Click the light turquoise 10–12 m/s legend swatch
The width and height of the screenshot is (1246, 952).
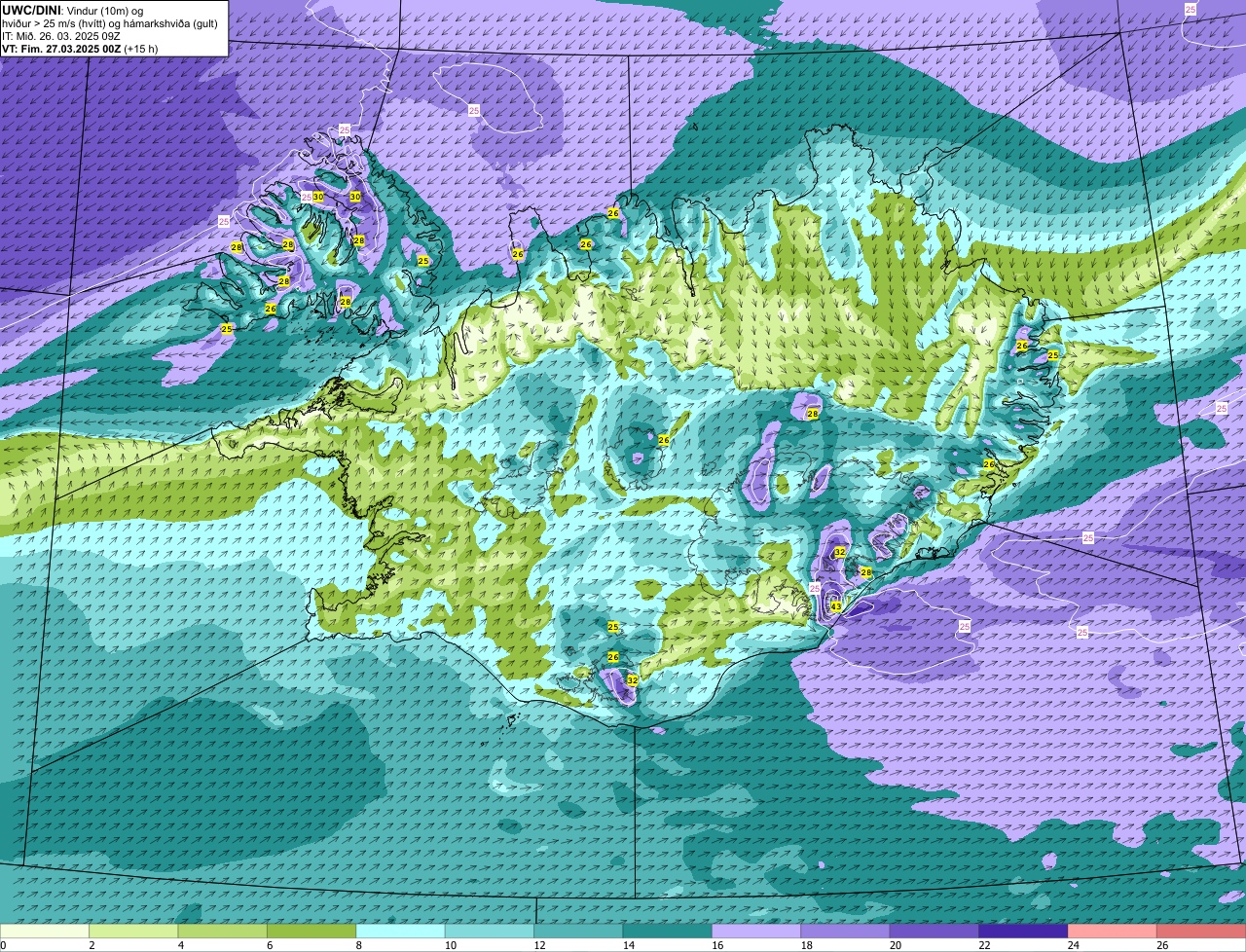click(490, 931)
